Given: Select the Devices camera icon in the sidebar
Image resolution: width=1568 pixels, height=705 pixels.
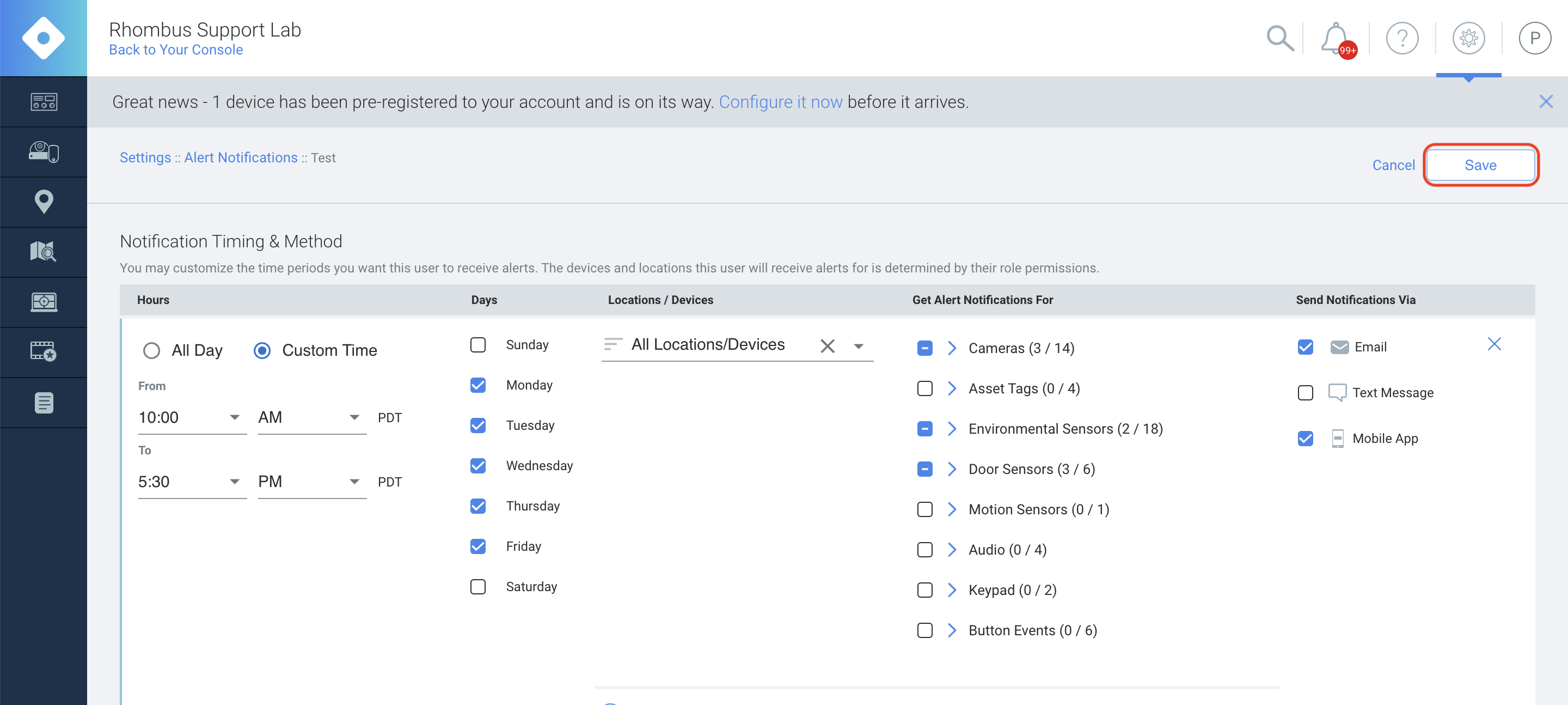Looking at the screenshot, I should click(x=43, y=151).
